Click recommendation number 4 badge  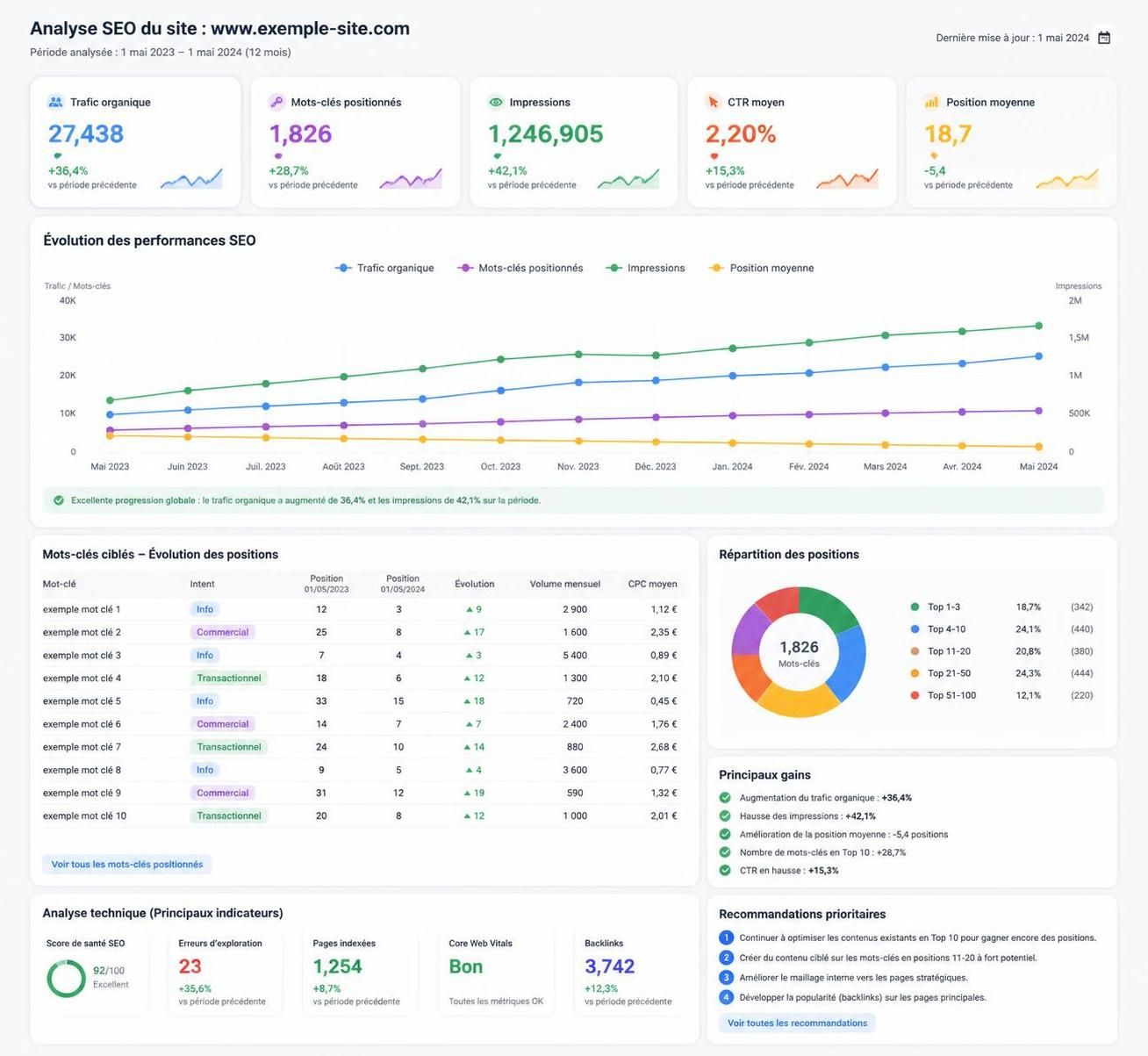[x=726, y=997]
